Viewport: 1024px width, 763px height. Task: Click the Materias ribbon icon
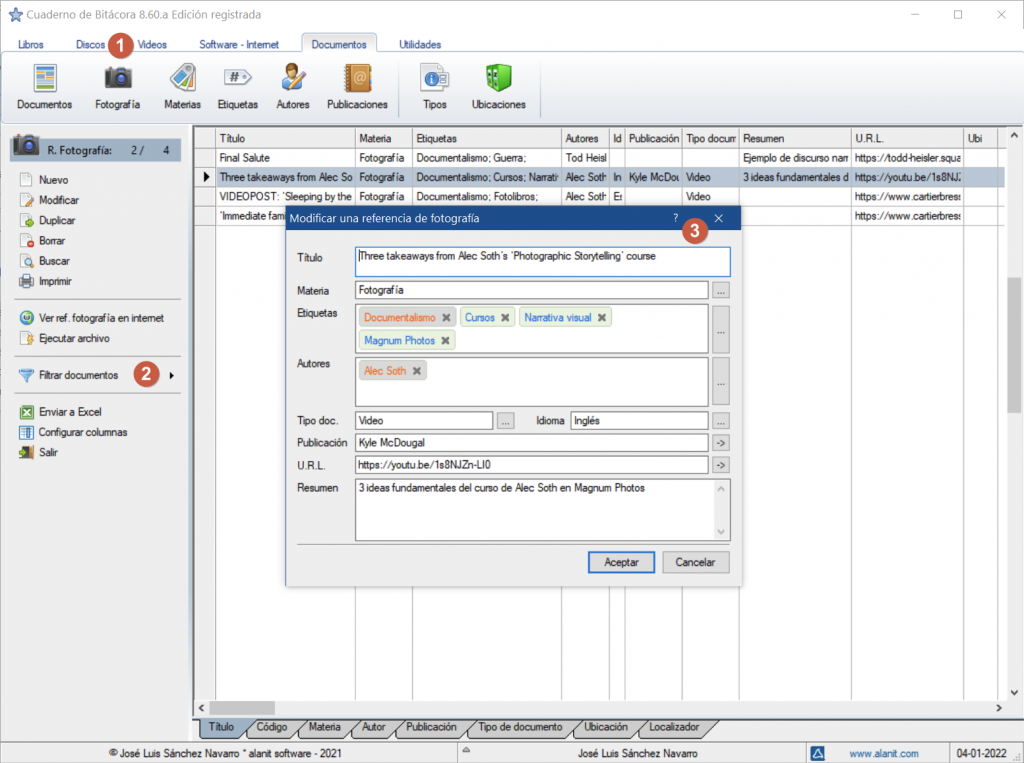[182, 80]
